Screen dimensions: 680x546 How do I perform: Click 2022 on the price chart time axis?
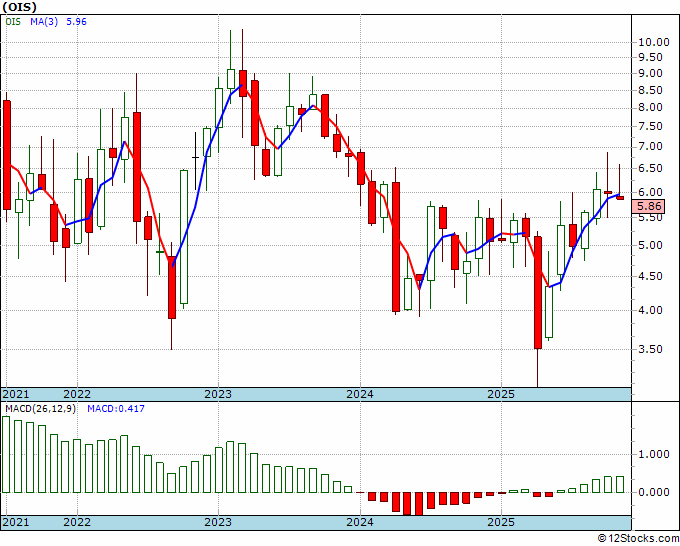77,395
